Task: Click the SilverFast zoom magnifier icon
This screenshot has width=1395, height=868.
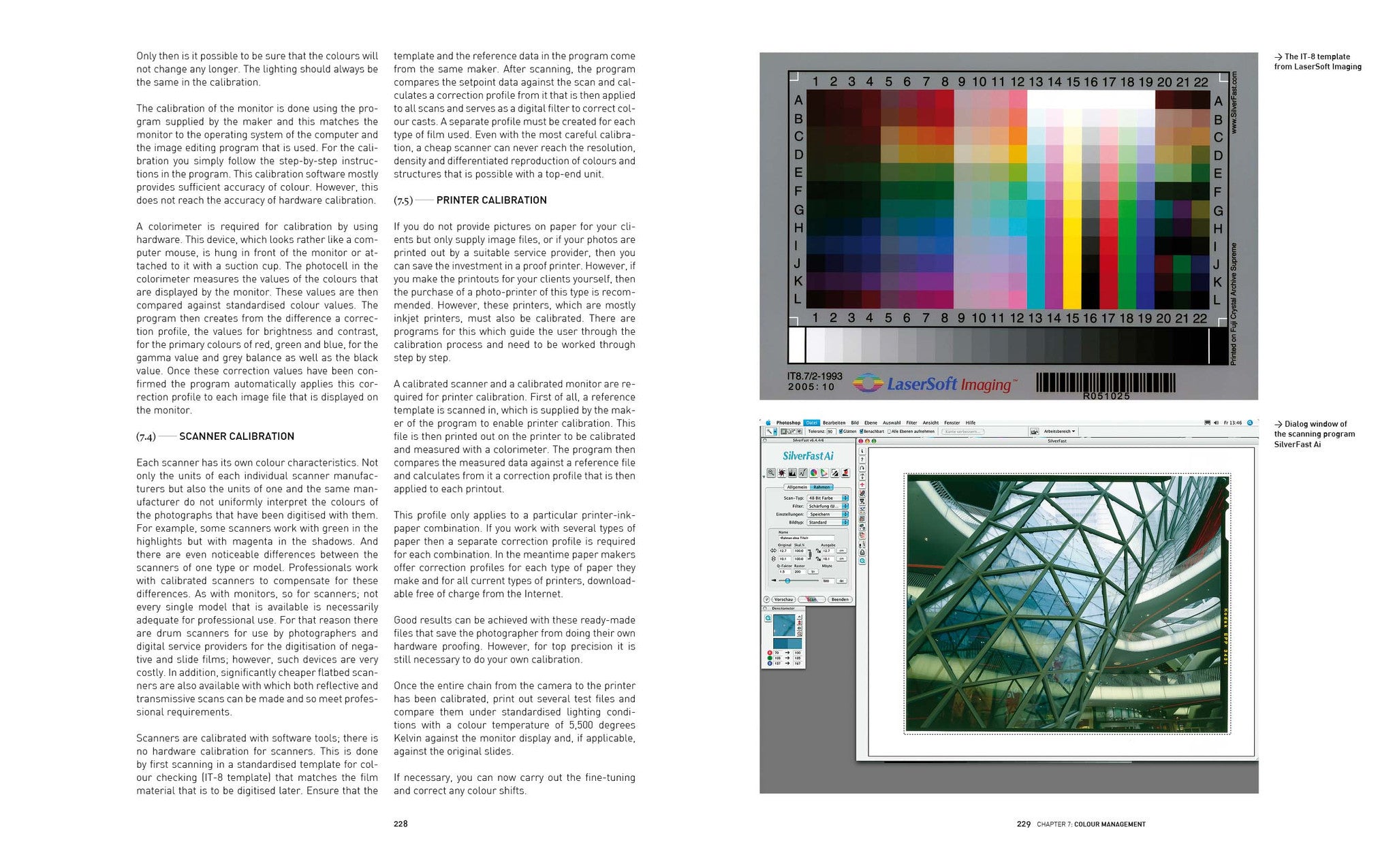Action: pos(771,472)
